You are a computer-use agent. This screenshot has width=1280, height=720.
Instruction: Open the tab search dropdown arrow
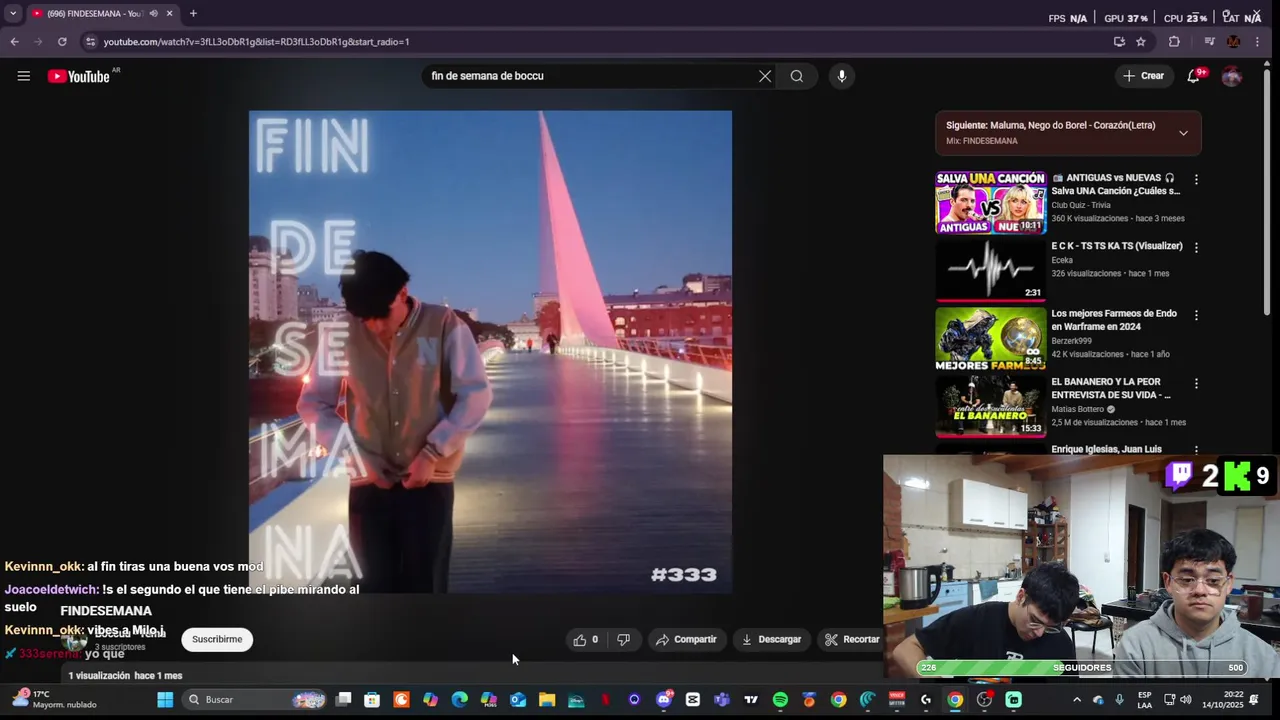(13, 14)
